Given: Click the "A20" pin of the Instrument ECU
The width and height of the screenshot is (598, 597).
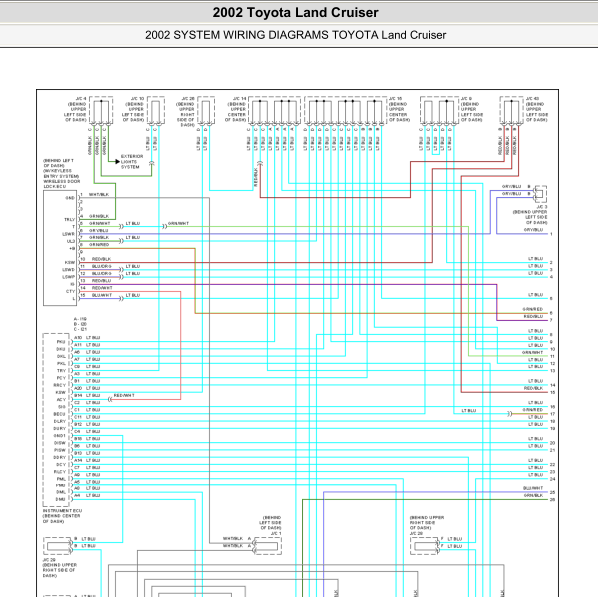Looking at the screenshot, I should coord(78,388).
